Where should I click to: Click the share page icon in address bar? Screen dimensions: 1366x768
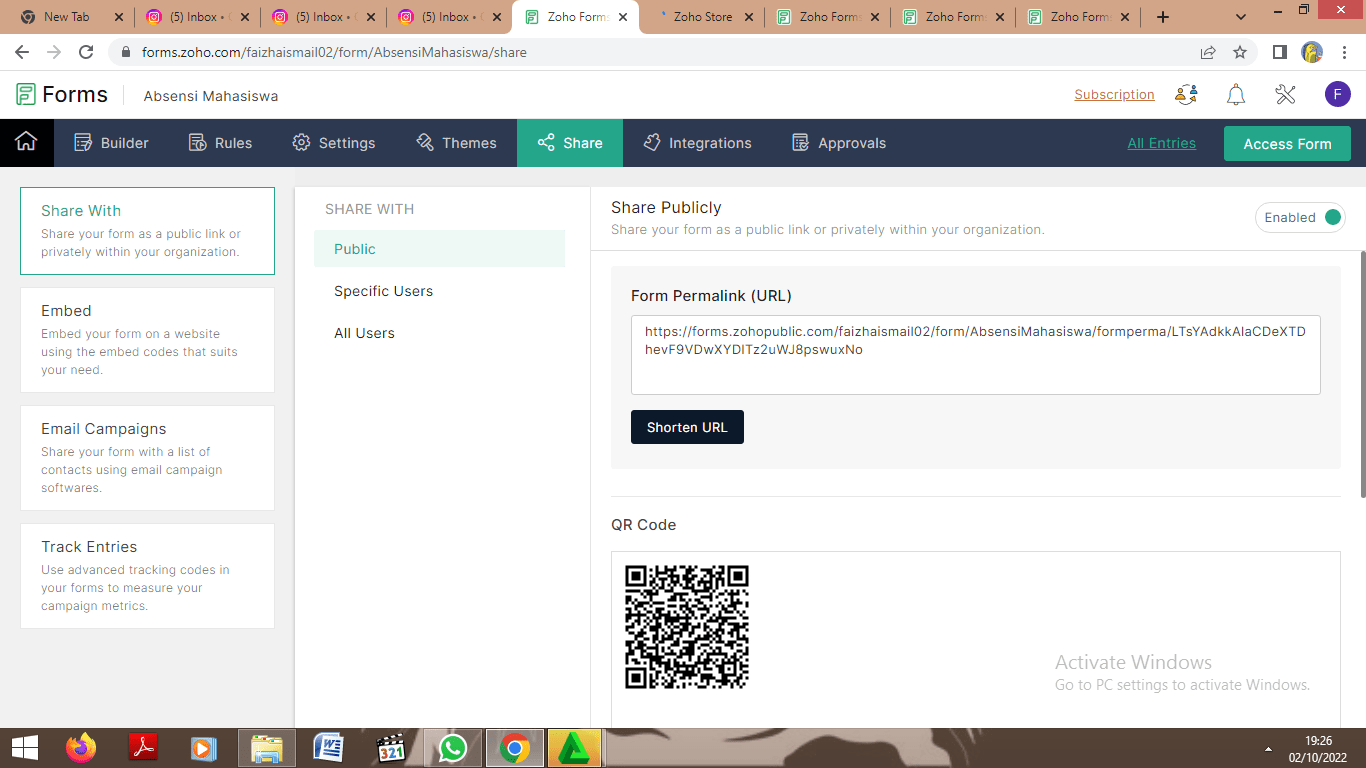1208,52
